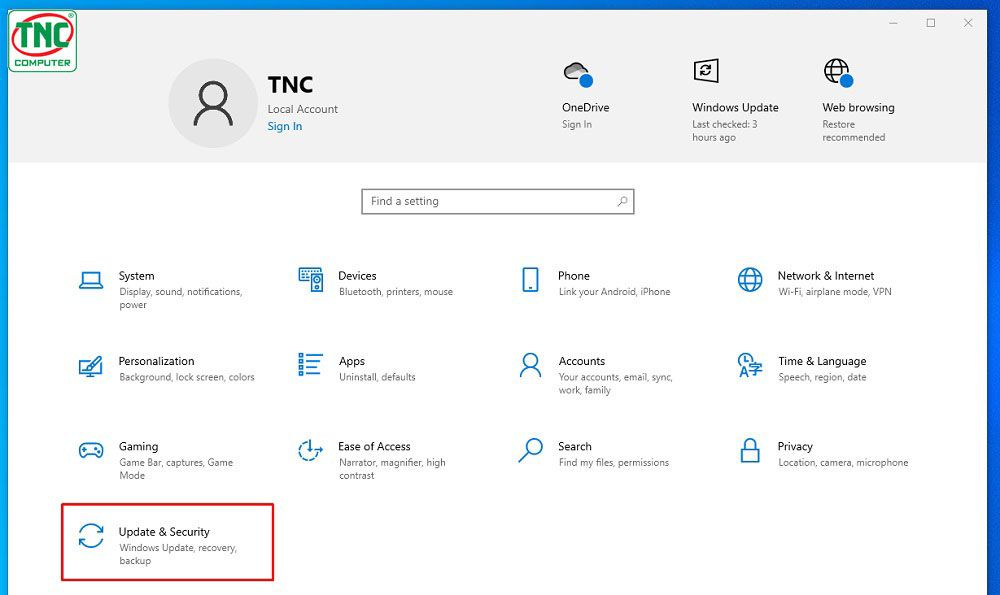The image size is (1000, 595).
Task: Click 'Last checked: 3 hours ago' text
Action: 724,131
